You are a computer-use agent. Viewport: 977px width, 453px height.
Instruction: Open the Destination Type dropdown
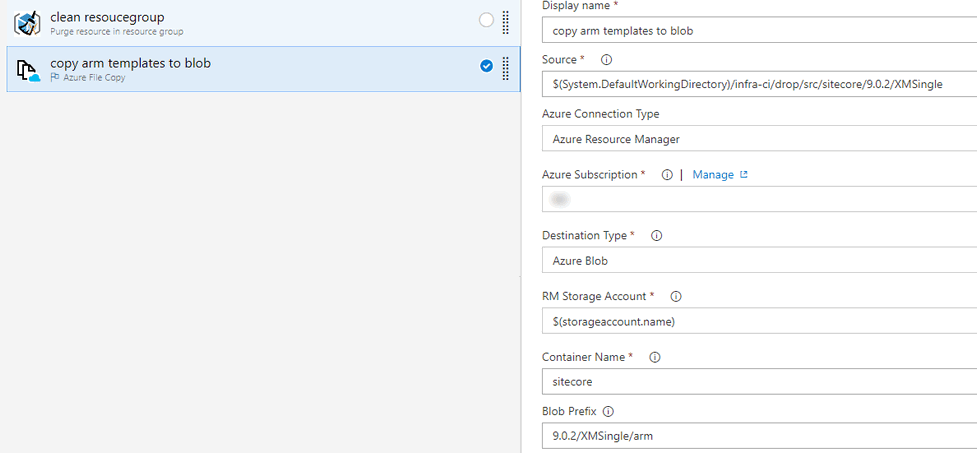[x=760, y=260]
